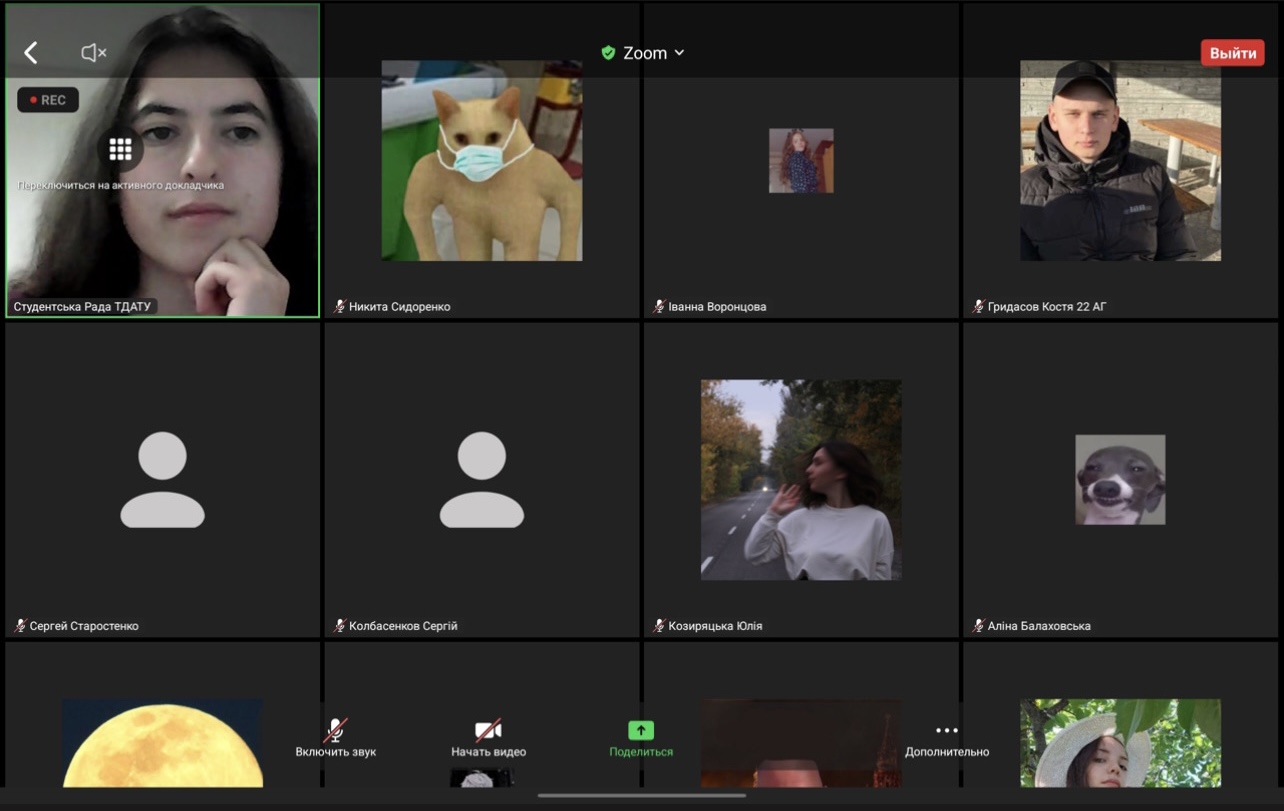Viewport: 1284px width, 811px height.
Task: Click muted mic icon beside Козиряцька Юлія
Action: point(659,626)
